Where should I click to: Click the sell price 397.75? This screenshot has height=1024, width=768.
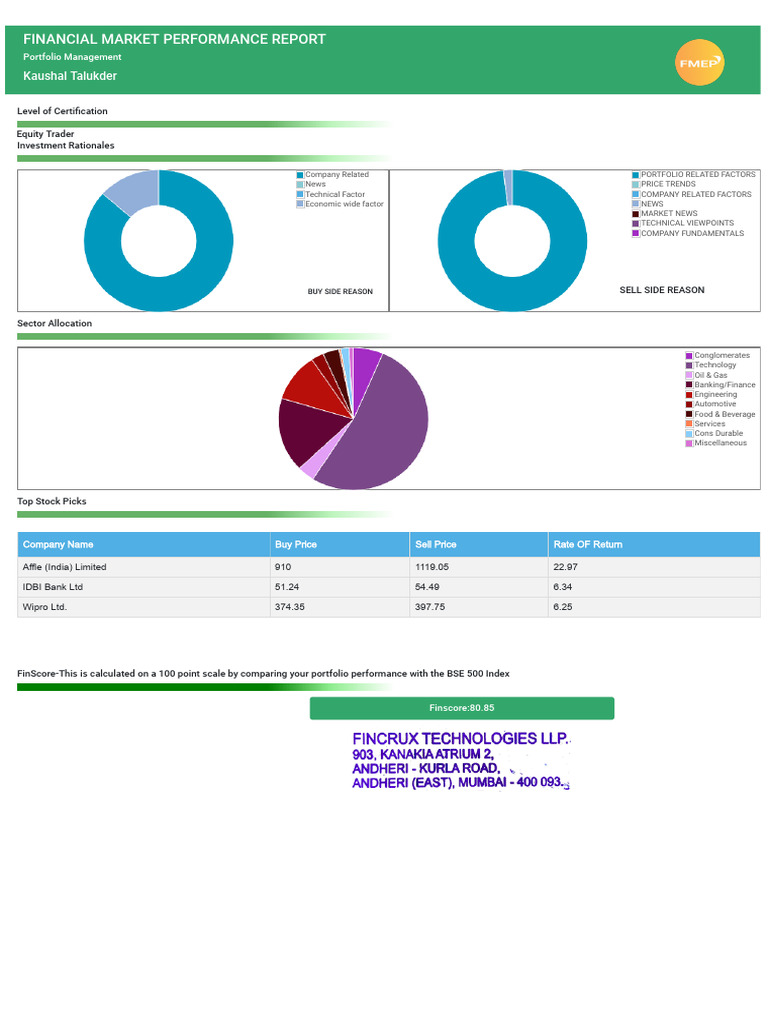(x=430, y=607)
